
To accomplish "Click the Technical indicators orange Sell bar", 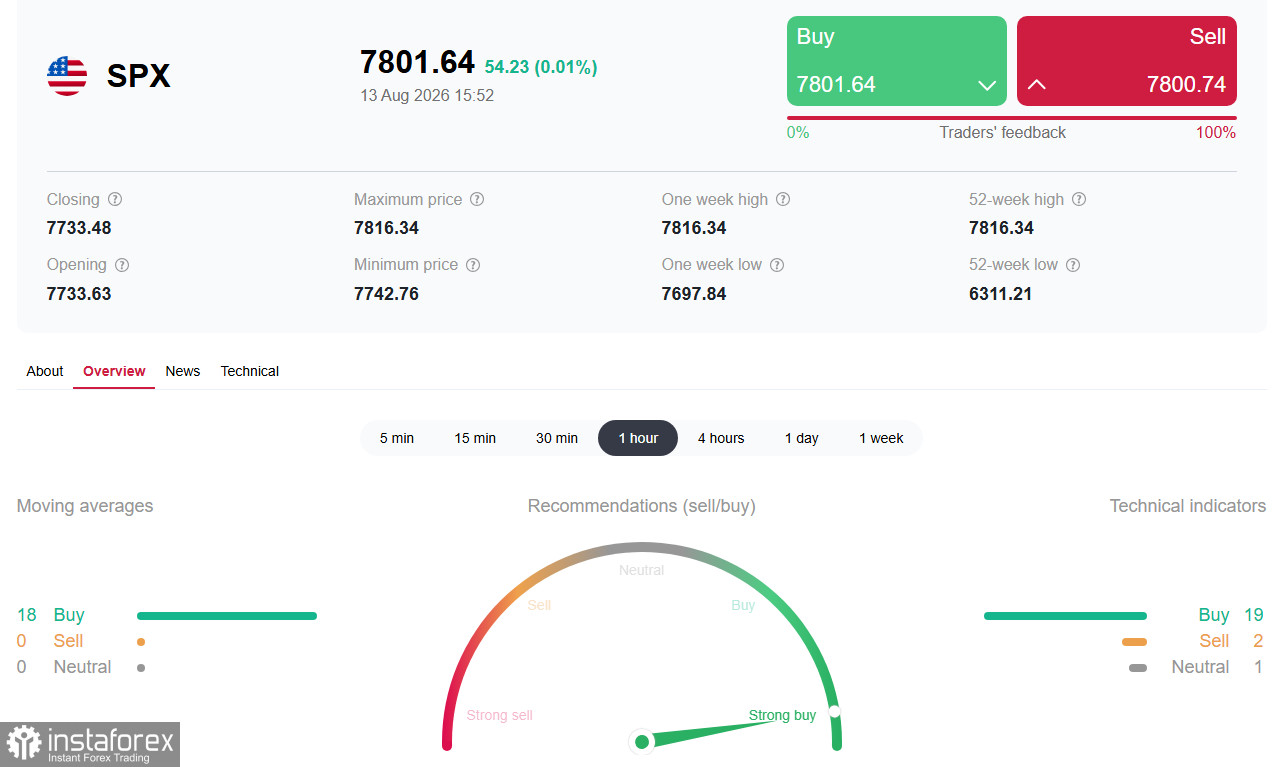I will click(1134, 642).
